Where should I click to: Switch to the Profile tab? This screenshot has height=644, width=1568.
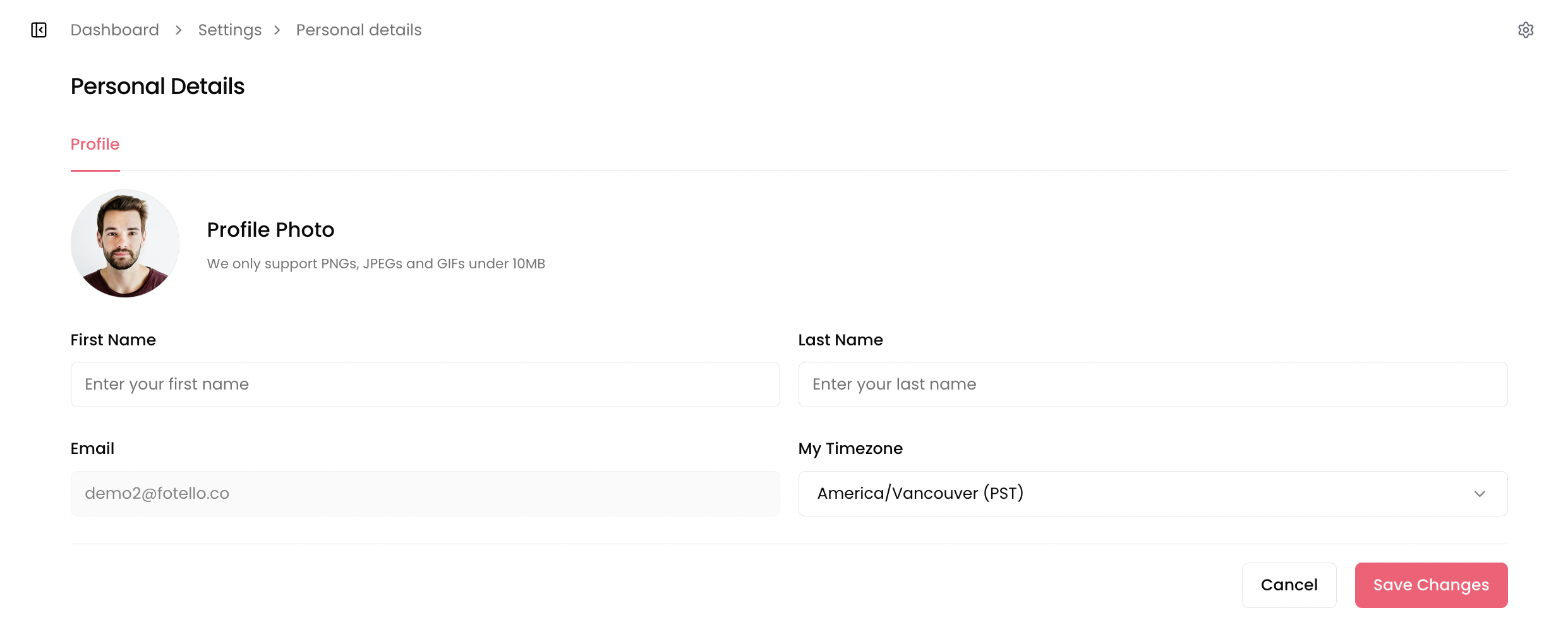(95, 145)
